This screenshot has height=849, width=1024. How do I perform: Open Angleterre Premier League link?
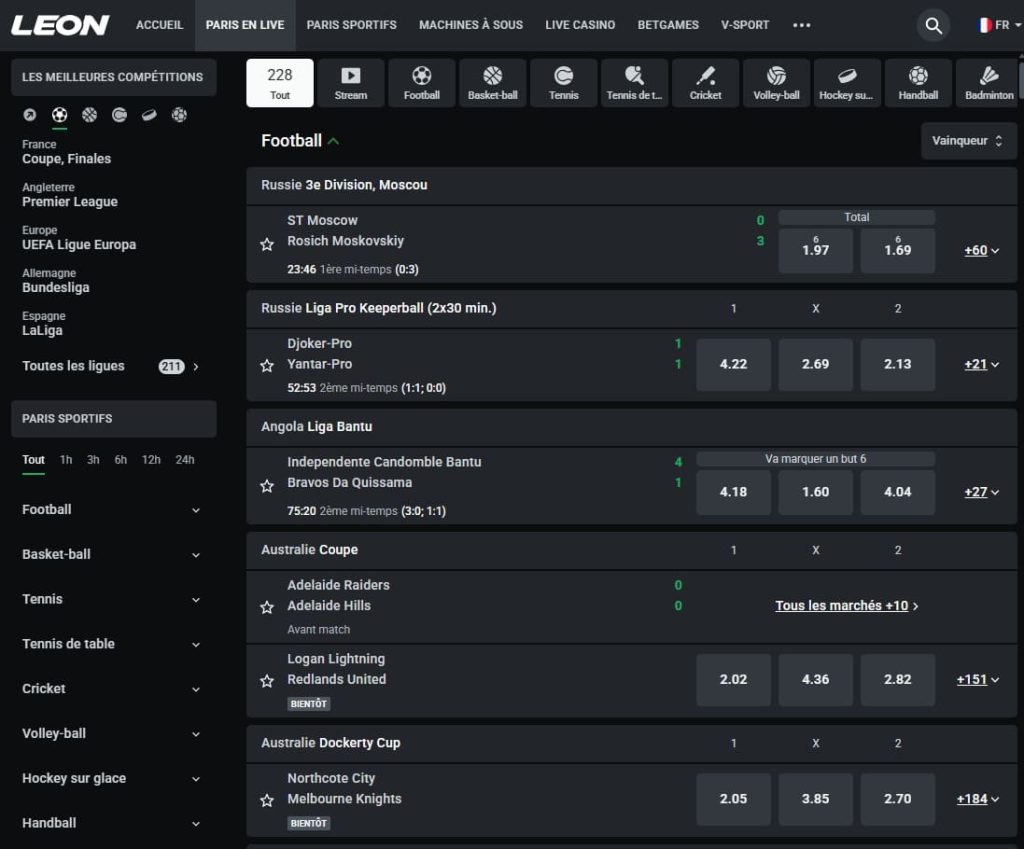click(x=70, y=195)
